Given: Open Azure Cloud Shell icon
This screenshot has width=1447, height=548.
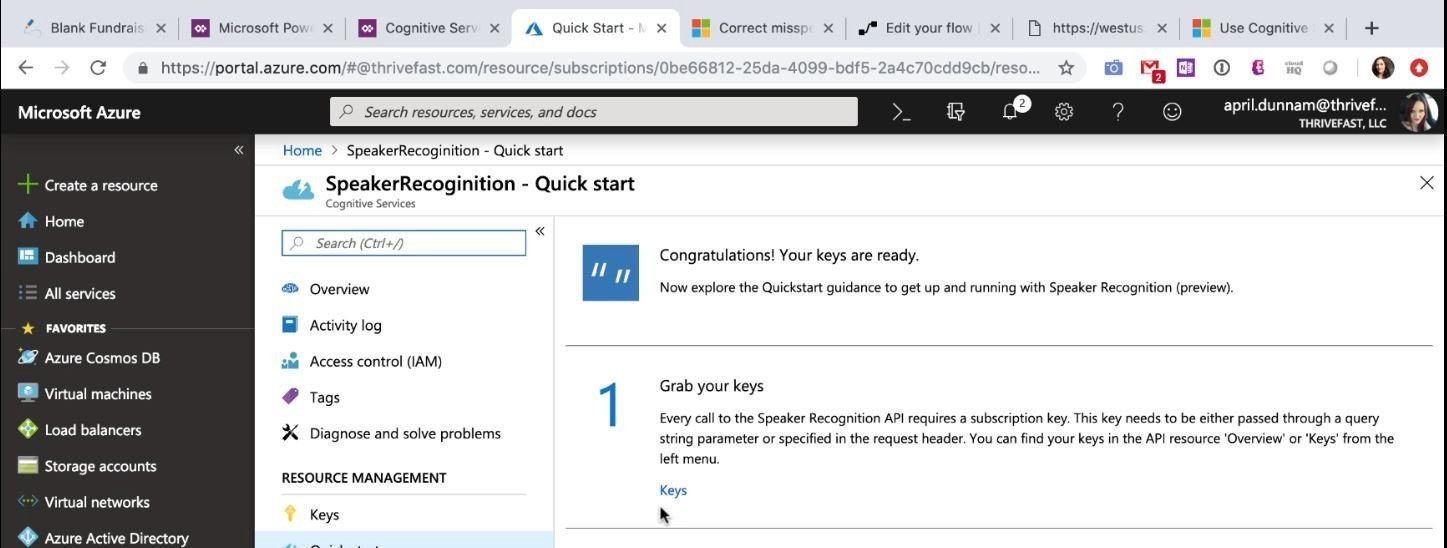Looking at the screenshot, I should 901,112.
